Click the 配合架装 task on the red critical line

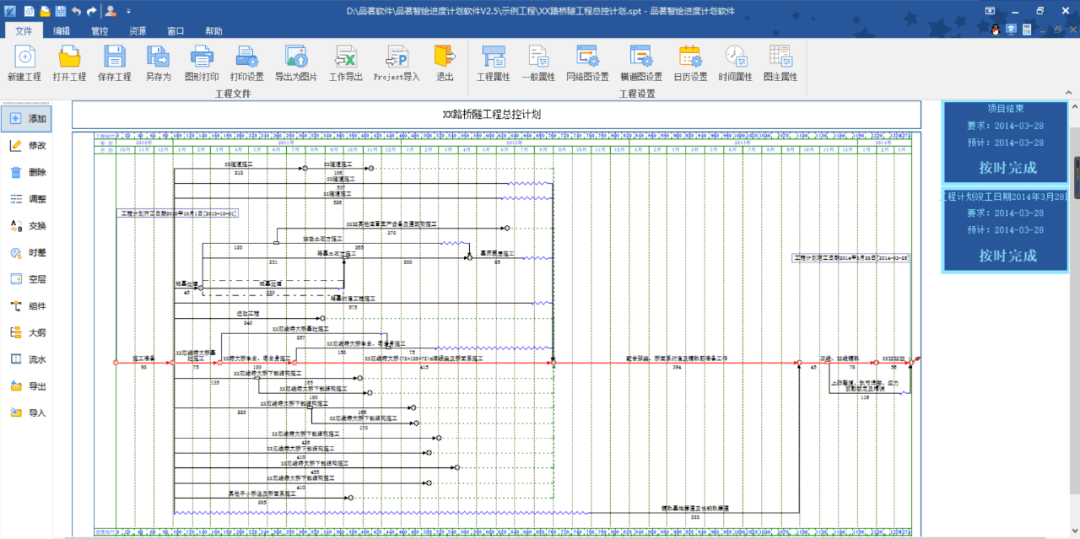coord(676,359)
